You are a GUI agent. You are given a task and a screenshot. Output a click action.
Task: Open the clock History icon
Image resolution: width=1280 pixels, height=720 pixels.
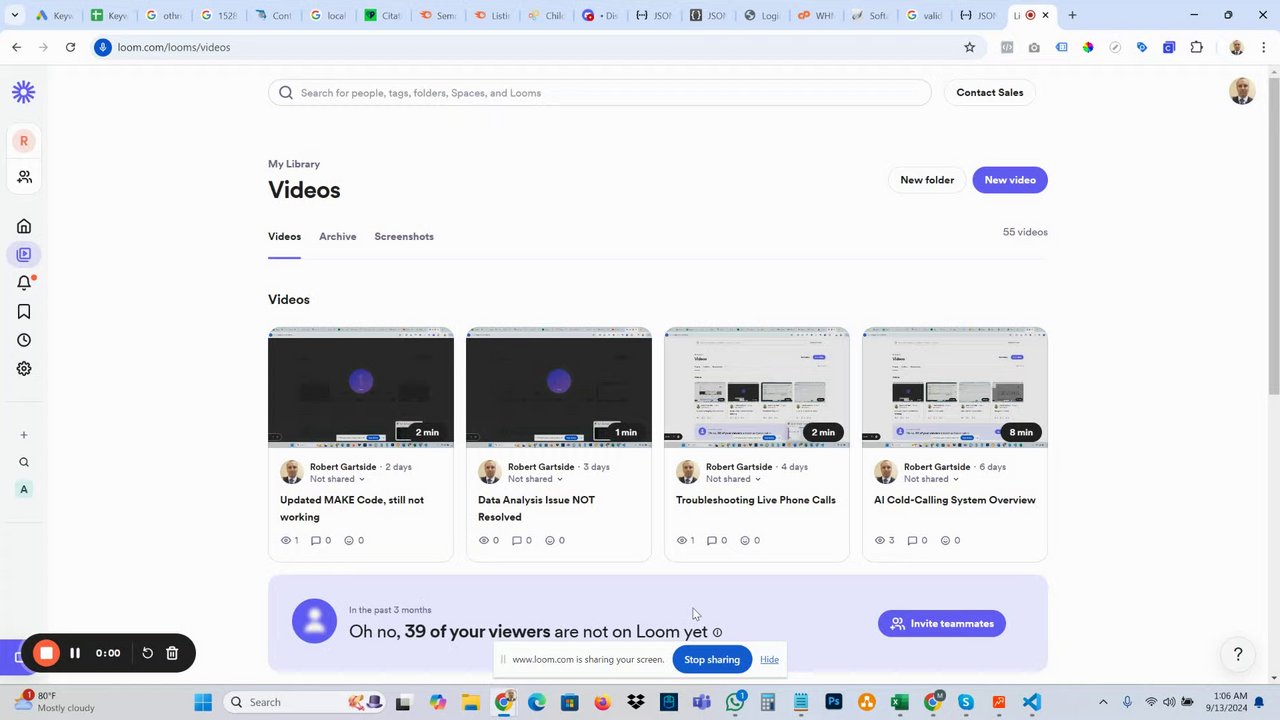tap(24, 340)
